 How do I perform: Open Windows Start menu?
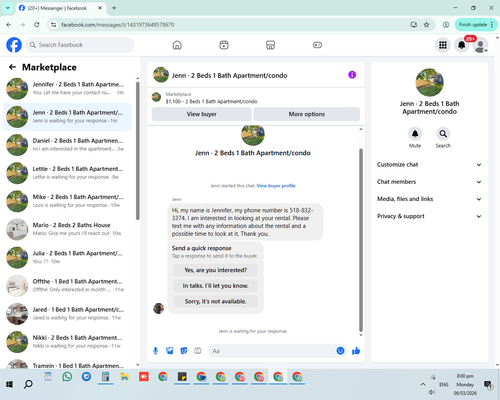click(9, 384)
